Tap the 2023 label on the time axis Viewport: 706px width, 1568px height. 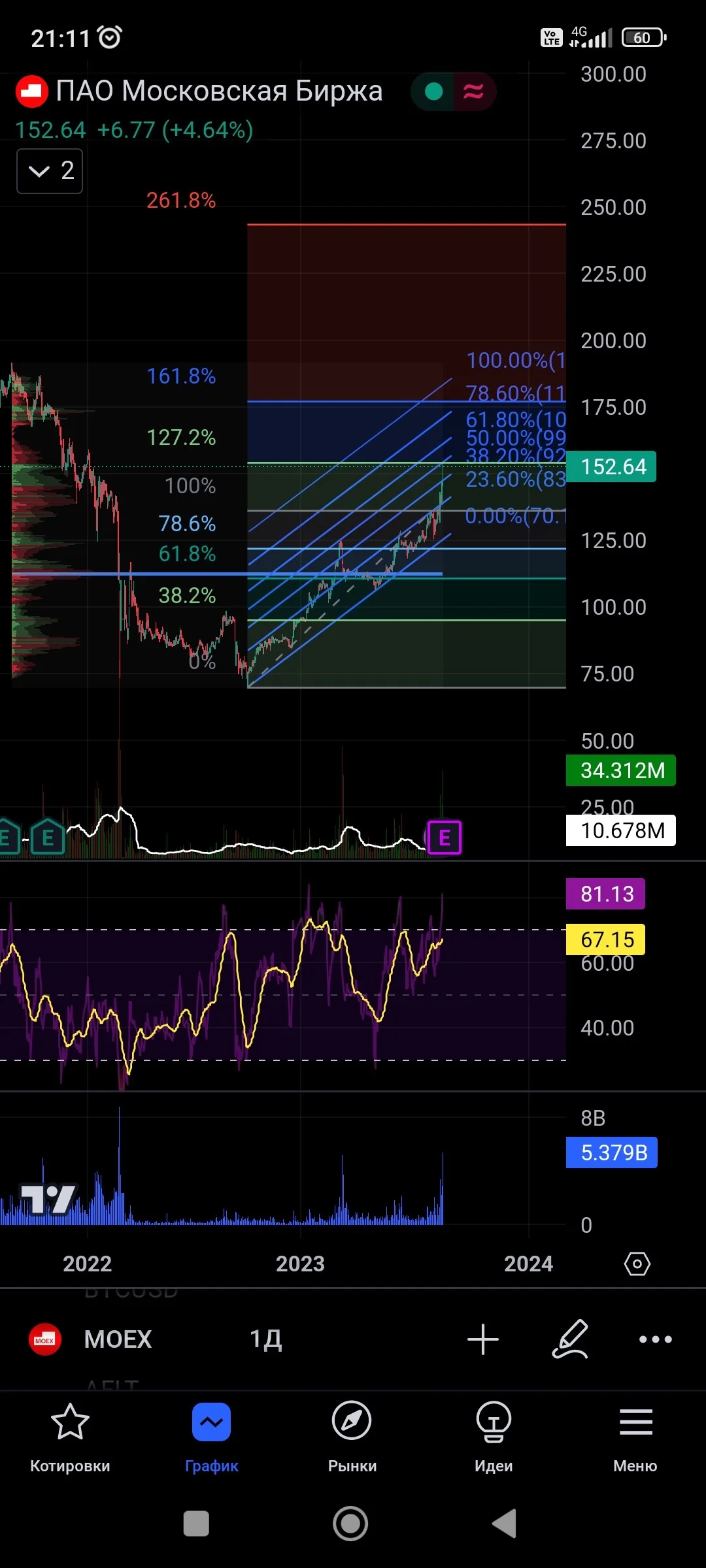(x=300, y=1264)
